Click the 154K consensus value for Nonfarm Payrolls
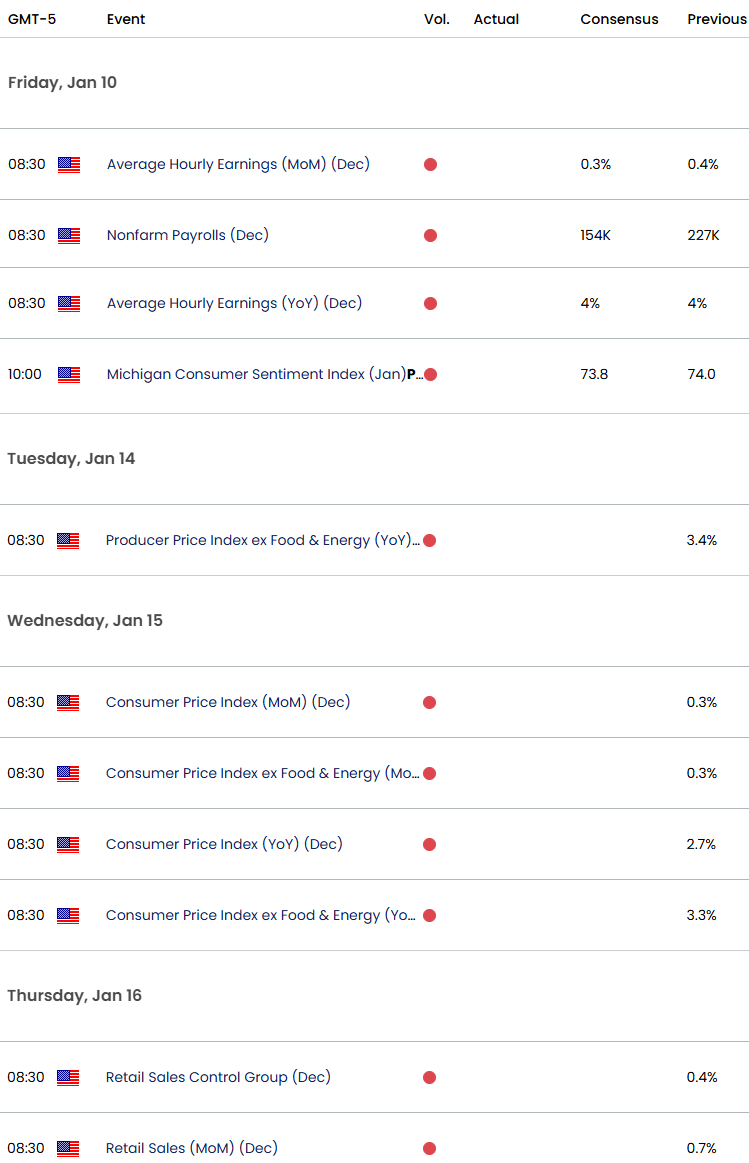 (x=596, y=235)
